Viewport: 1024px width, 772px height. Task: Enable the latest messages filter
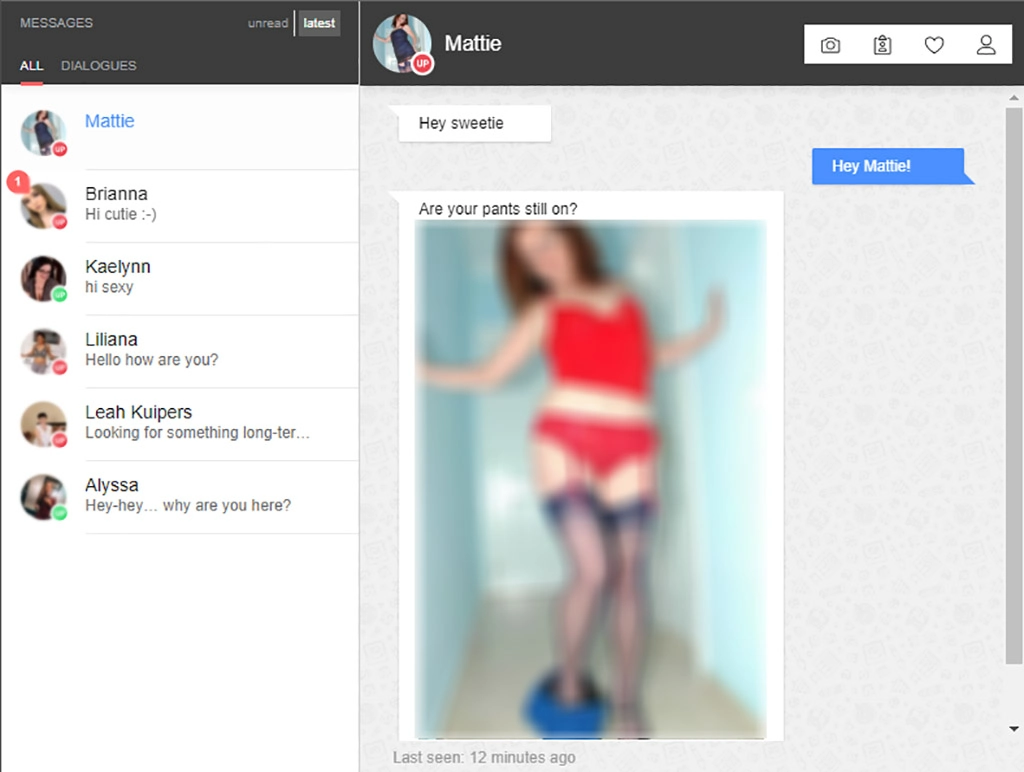click(x=318, y=23)
